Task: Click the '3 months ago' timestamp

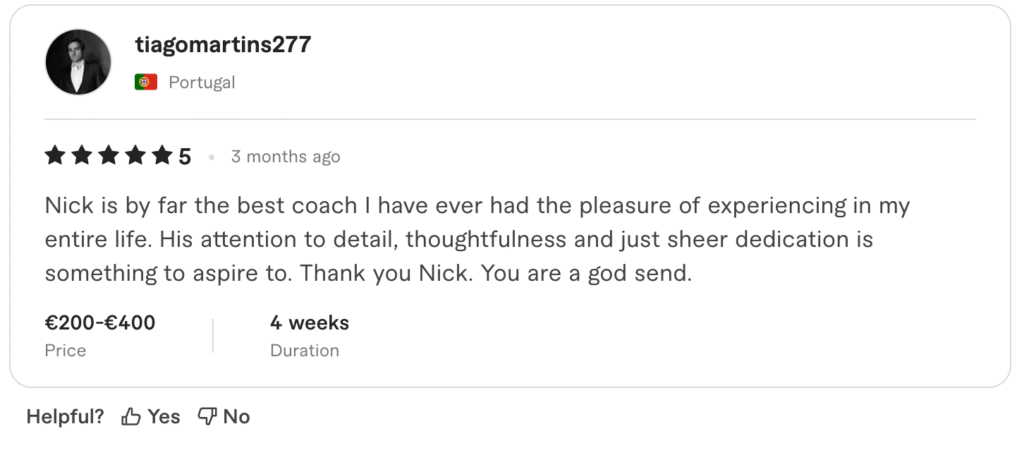Action: point(285,157)
